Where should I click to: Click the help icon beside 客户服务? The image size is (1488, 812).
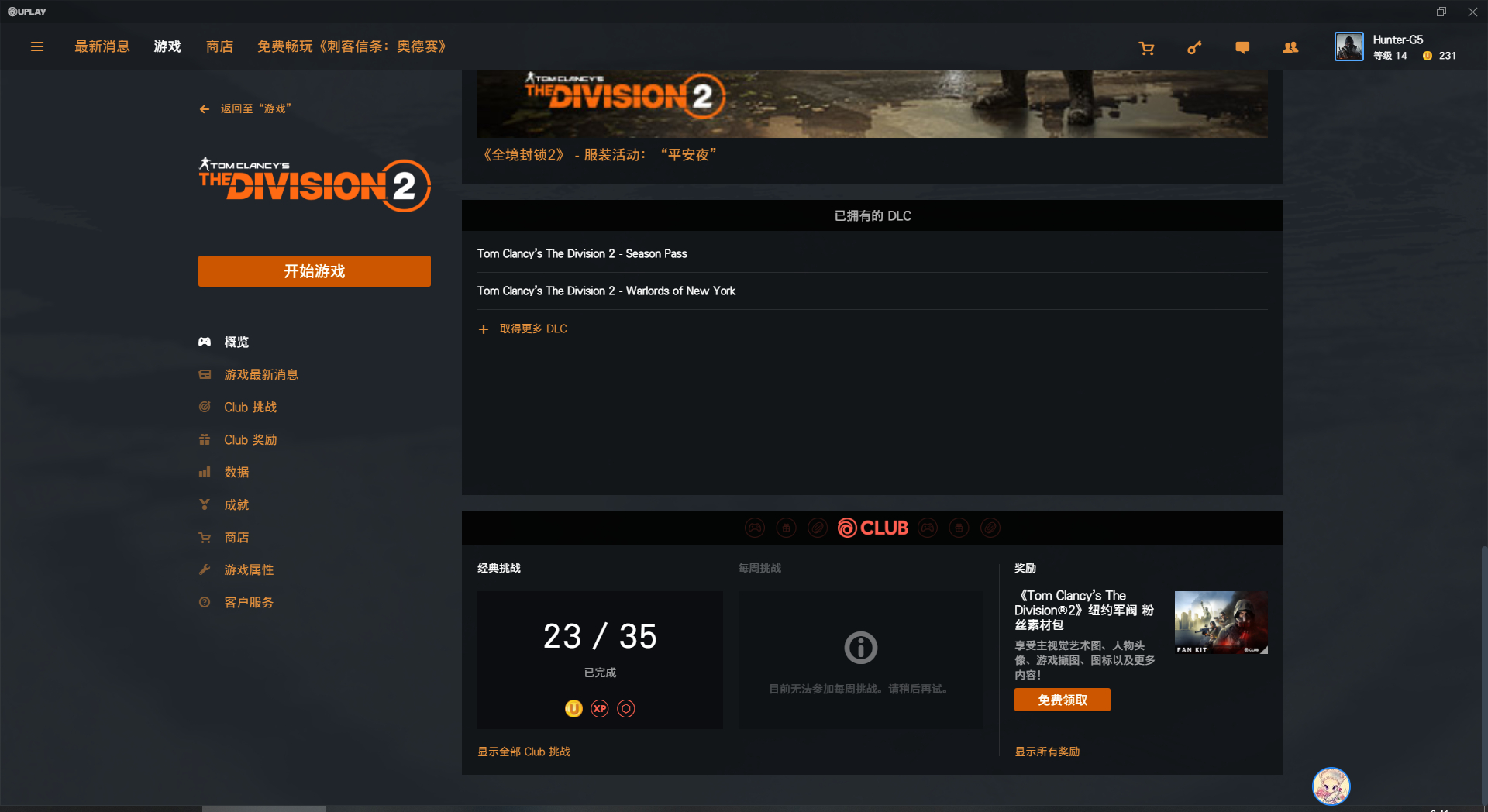[205, 602]
